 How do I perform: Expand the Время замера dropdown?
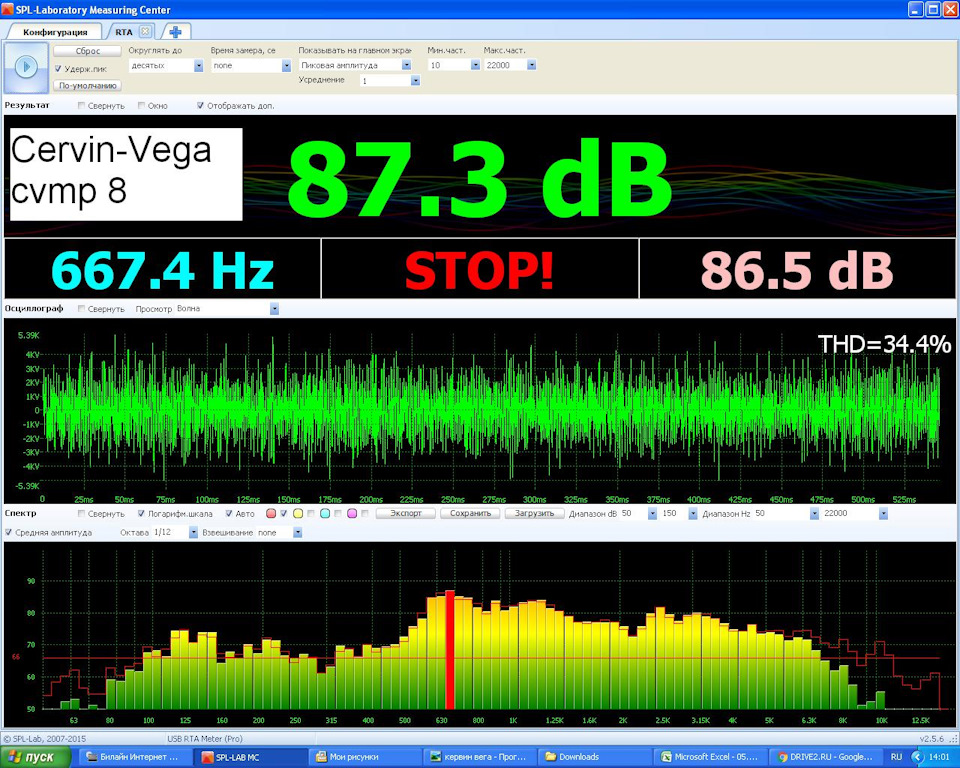point(286,66)
